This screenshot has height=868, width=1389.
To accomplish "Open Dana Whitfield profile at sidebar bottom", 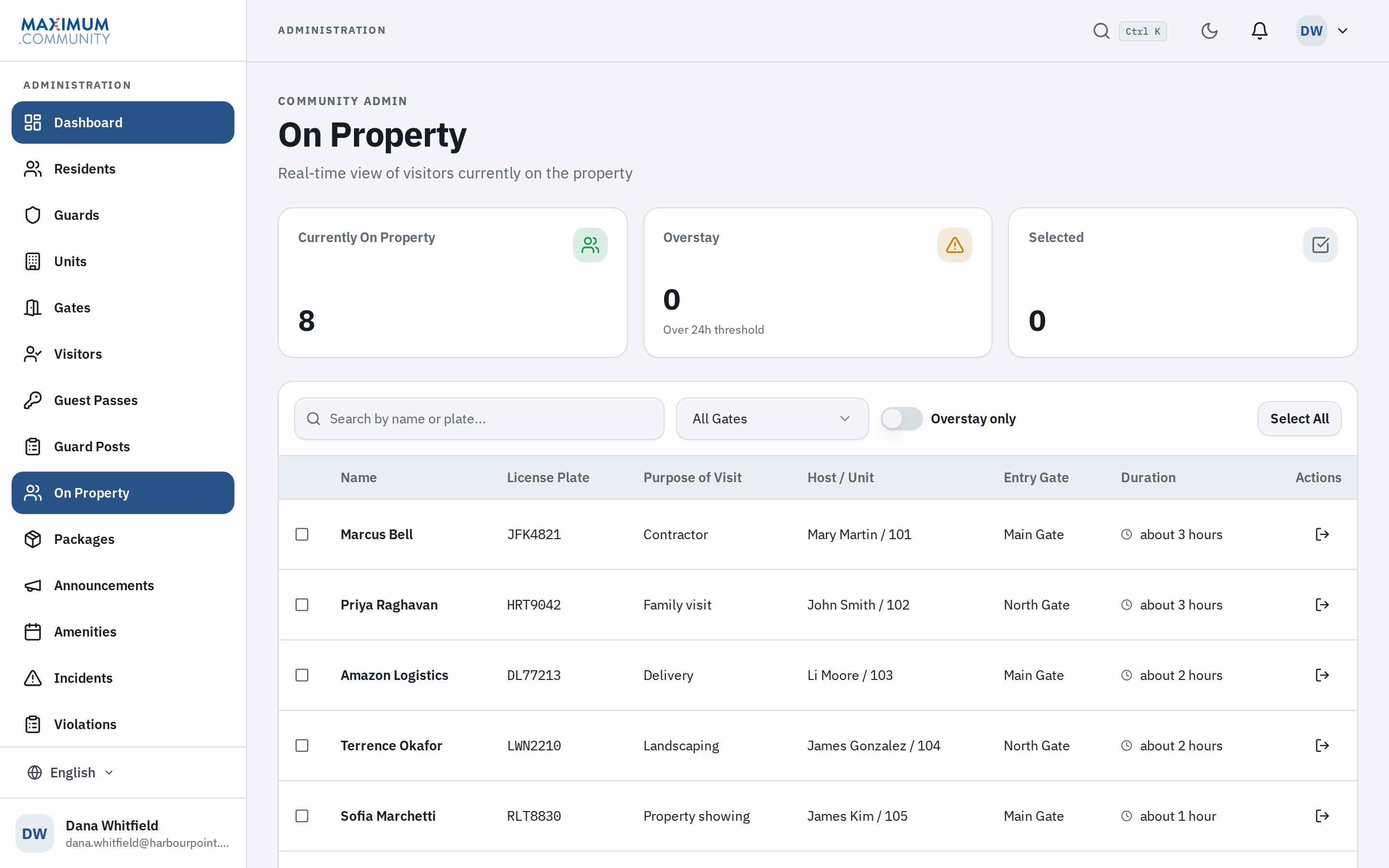I will tap(123, 833).
